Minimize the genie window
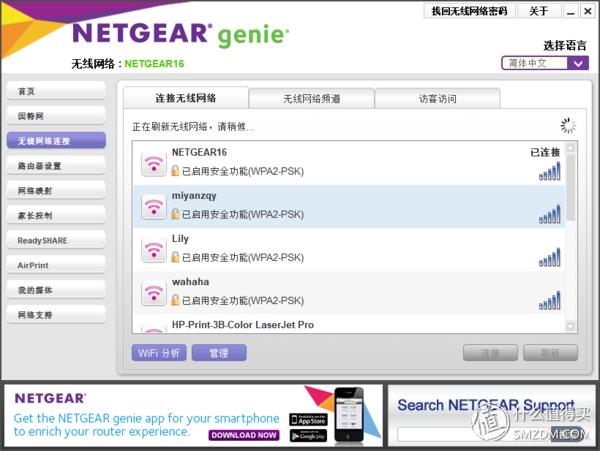 [x=571, y=11]
